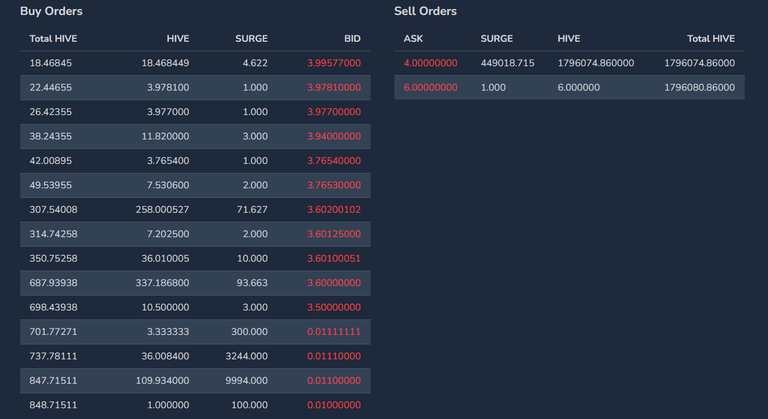Image resolution: width=768 pixels, height=419 pixels.
Task: Pick the 3.60200102 bid order
Action: pyautogui.click(x=195, y=210)
